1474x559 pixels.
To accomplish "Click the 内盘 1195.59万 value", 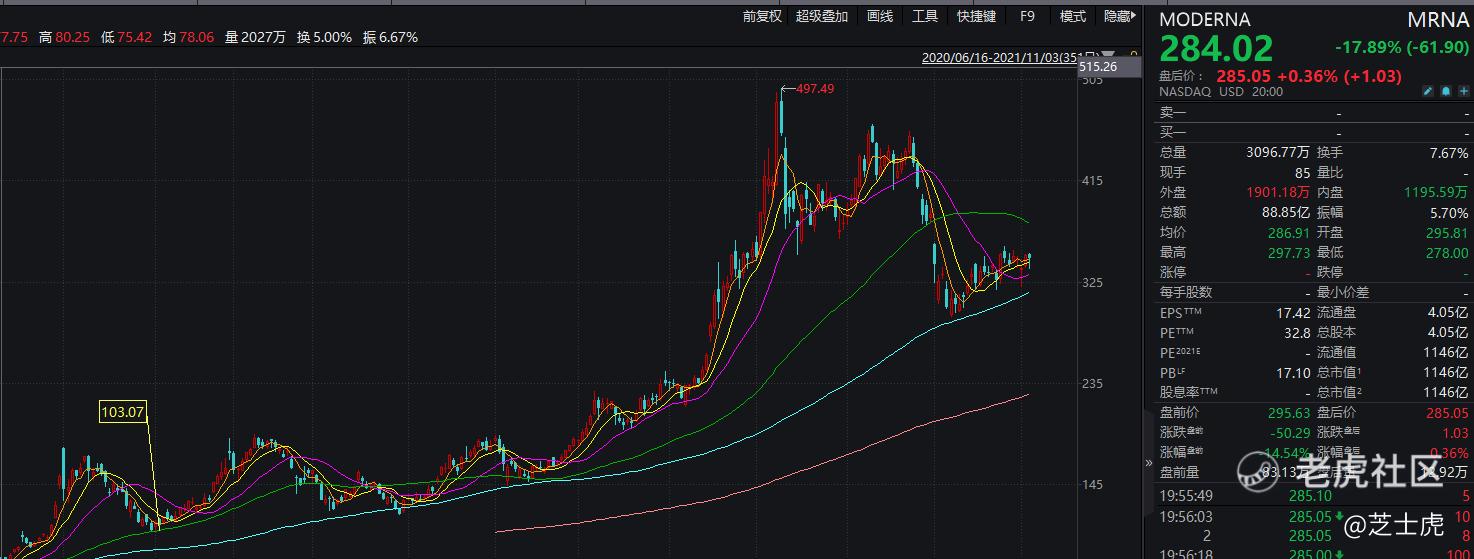I will pyautogui.click(x=1437, y=193).
